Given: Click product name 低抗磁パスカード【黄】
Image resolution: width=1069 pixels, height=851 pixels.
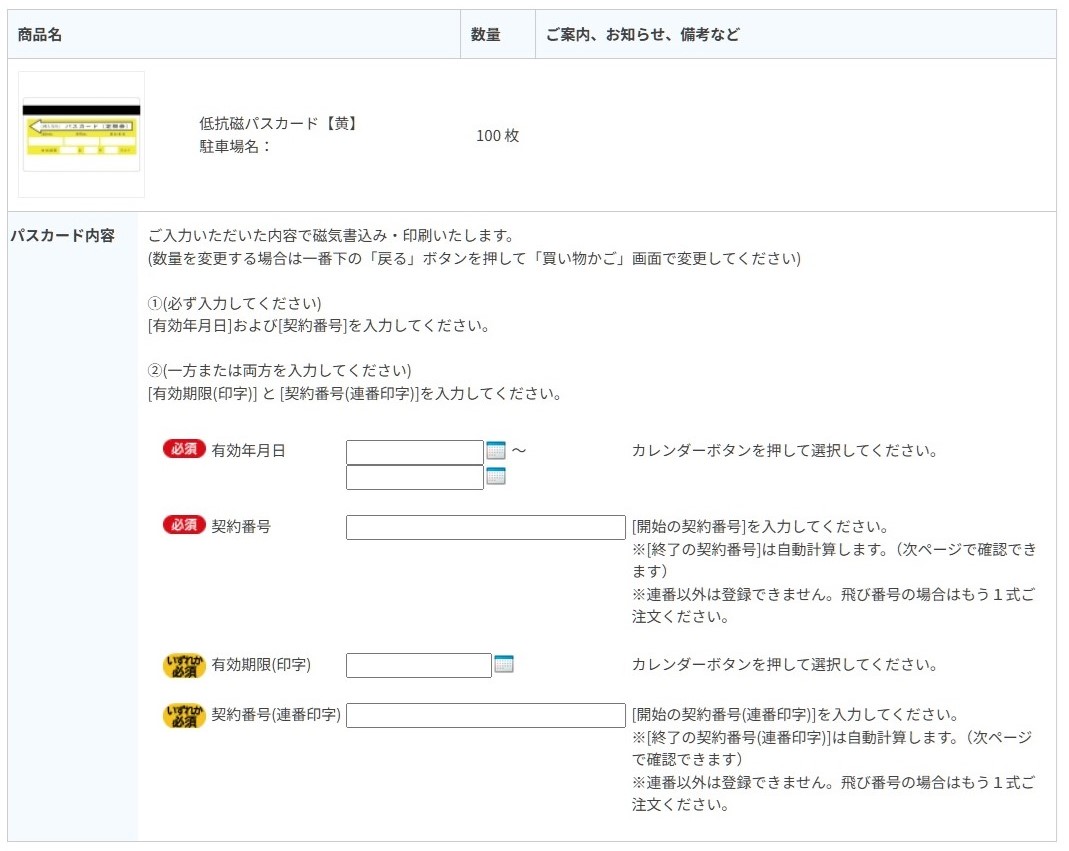Looking at the screenshot, I should (278, 124).
